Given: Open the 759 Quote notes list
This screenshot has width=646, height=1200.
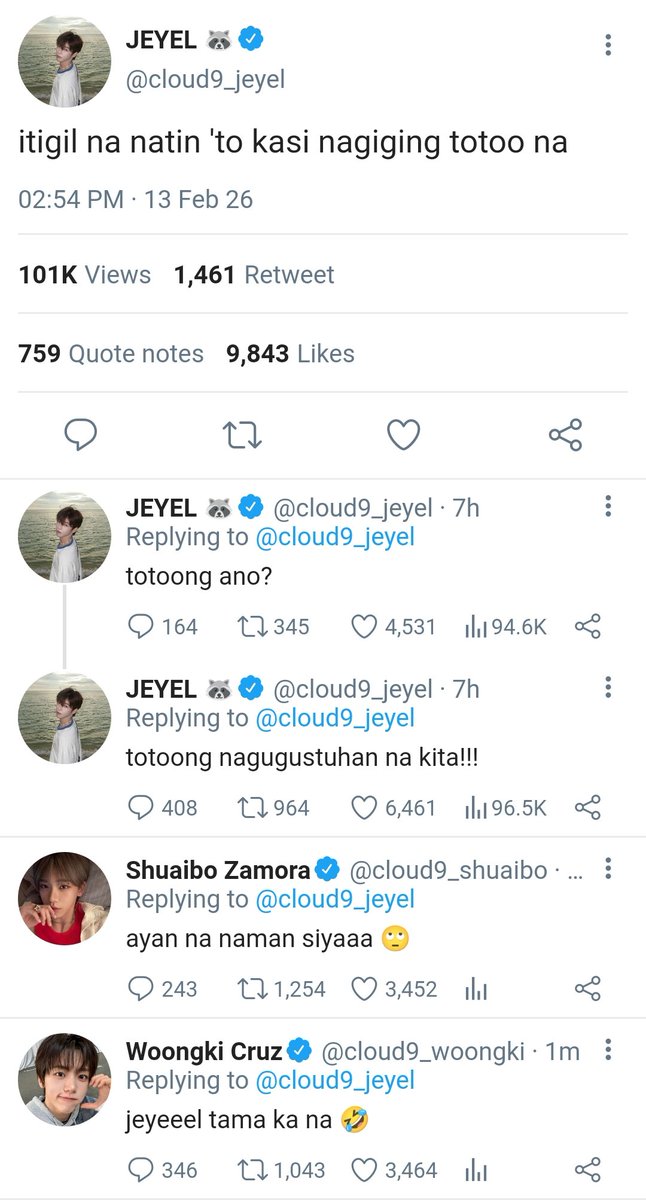Looking at the screenshot, I should (x=111, y=353).
